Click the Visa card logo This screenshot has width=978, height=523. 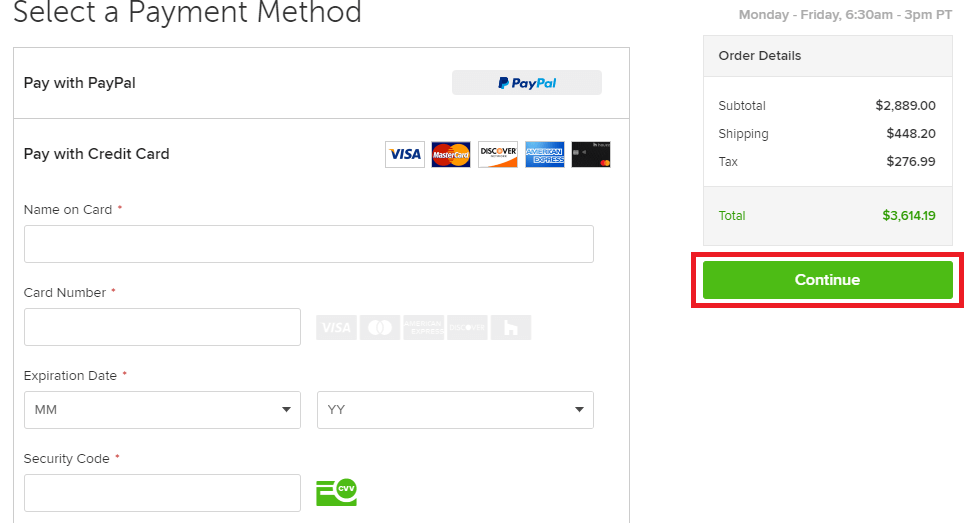click(405, 155)
